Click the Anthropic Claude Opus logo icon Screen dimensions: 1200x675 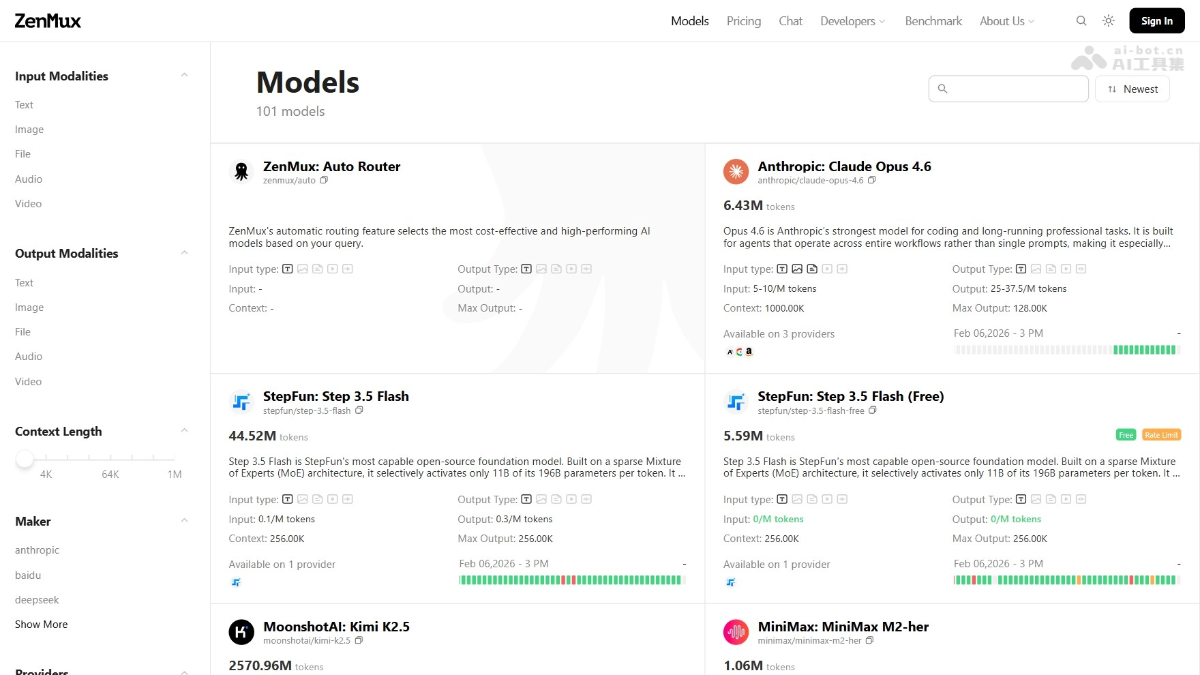coord(736,172)
